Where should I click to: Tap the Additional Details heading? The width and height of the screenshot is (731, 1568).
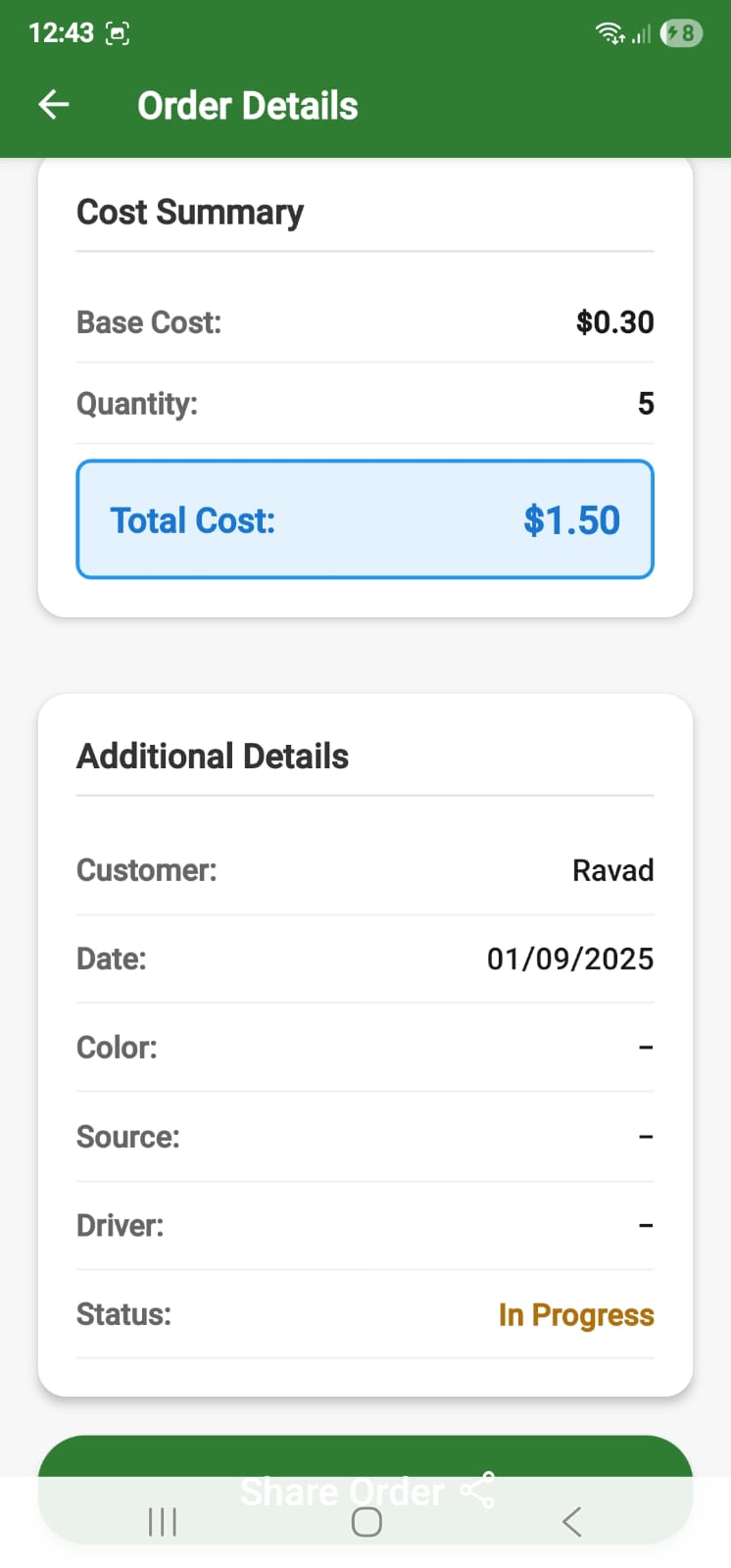point(213,757)
